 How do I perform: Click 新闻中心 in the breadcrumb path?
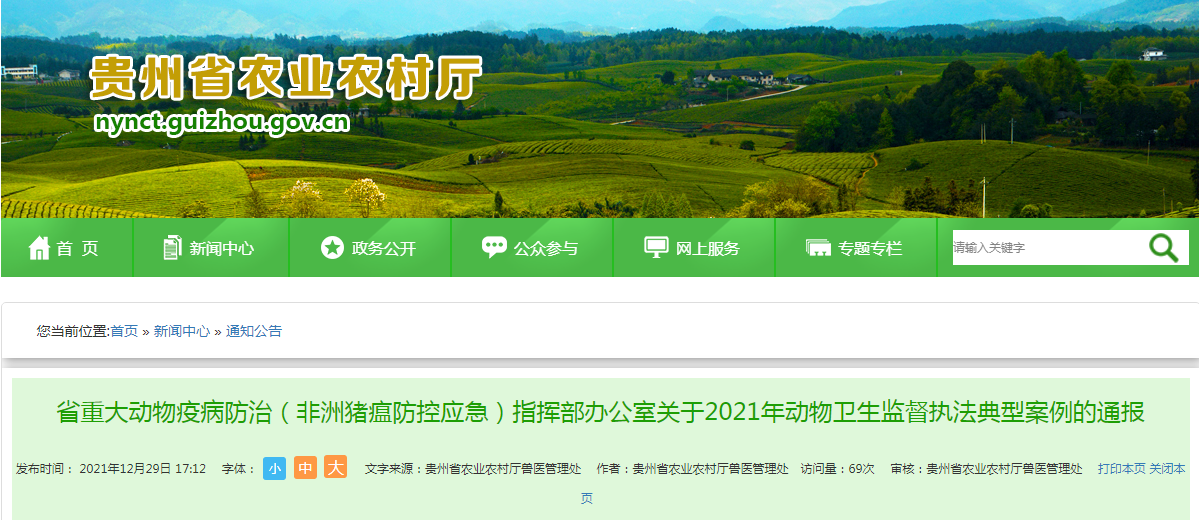tap(182, 331)
